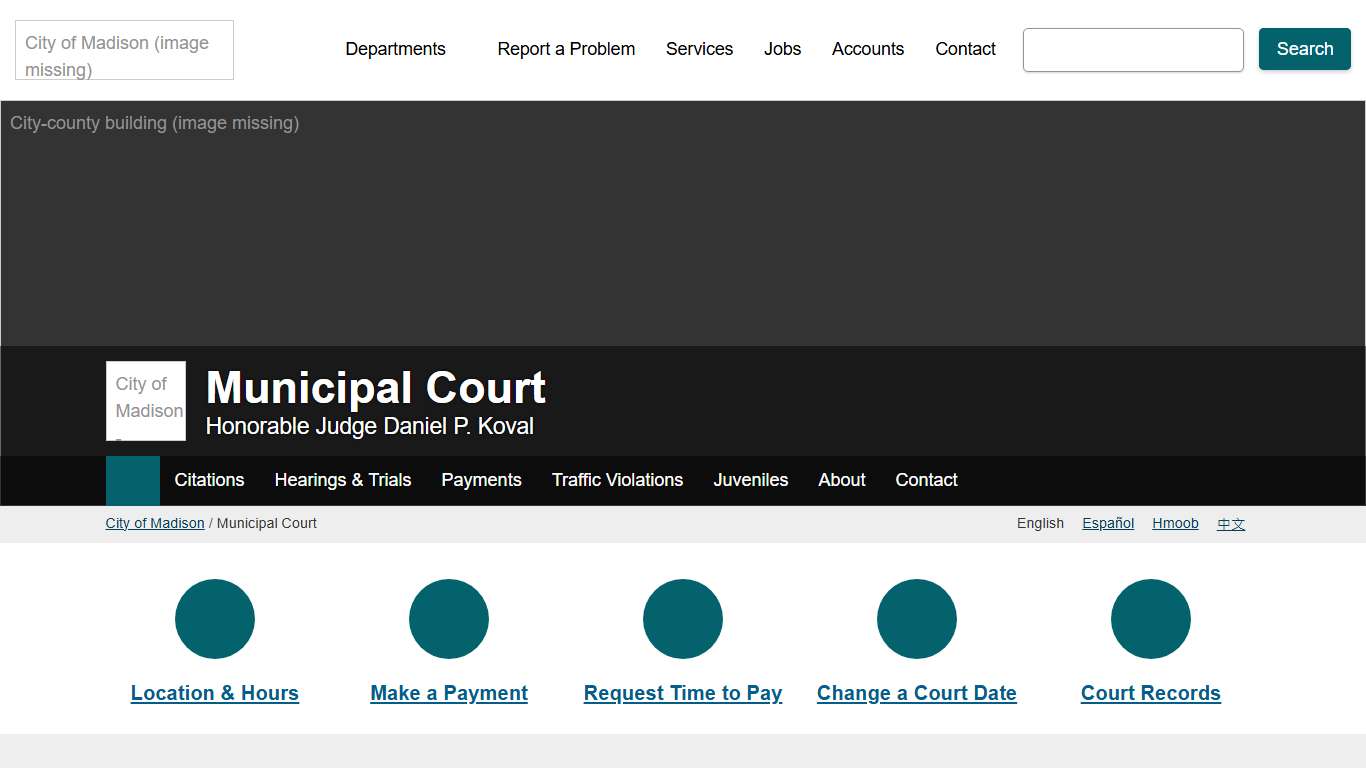The height and width of the screenshot is (768, 1366).
Task: Open the Departments dropdown
Action: pyautogui.click(x=395, y=48)
